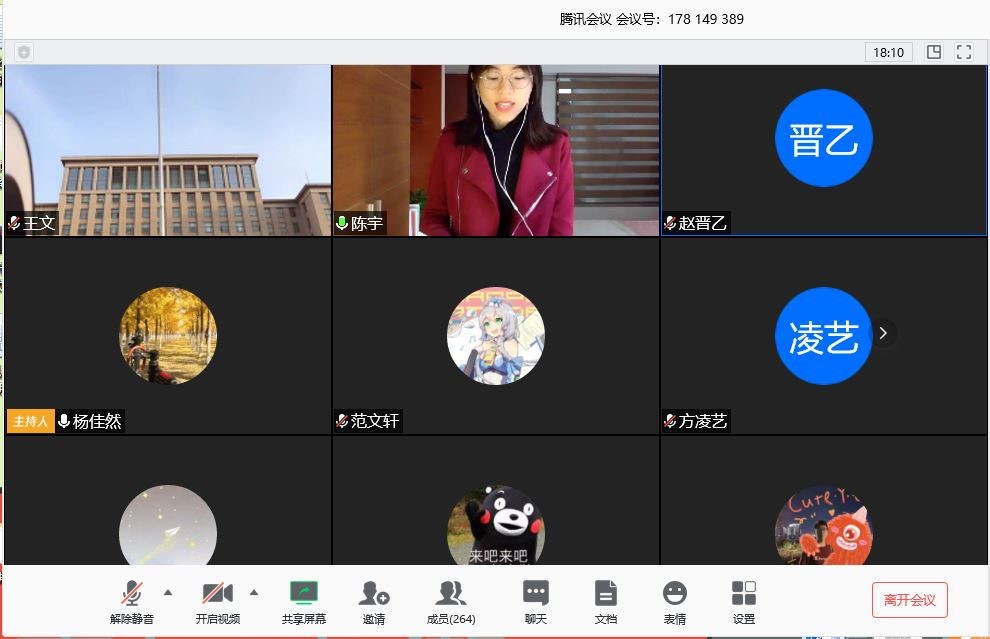Show the members list (成员 264)
The width and height of the screenshot is (990, 639).
tap(451, 600)
